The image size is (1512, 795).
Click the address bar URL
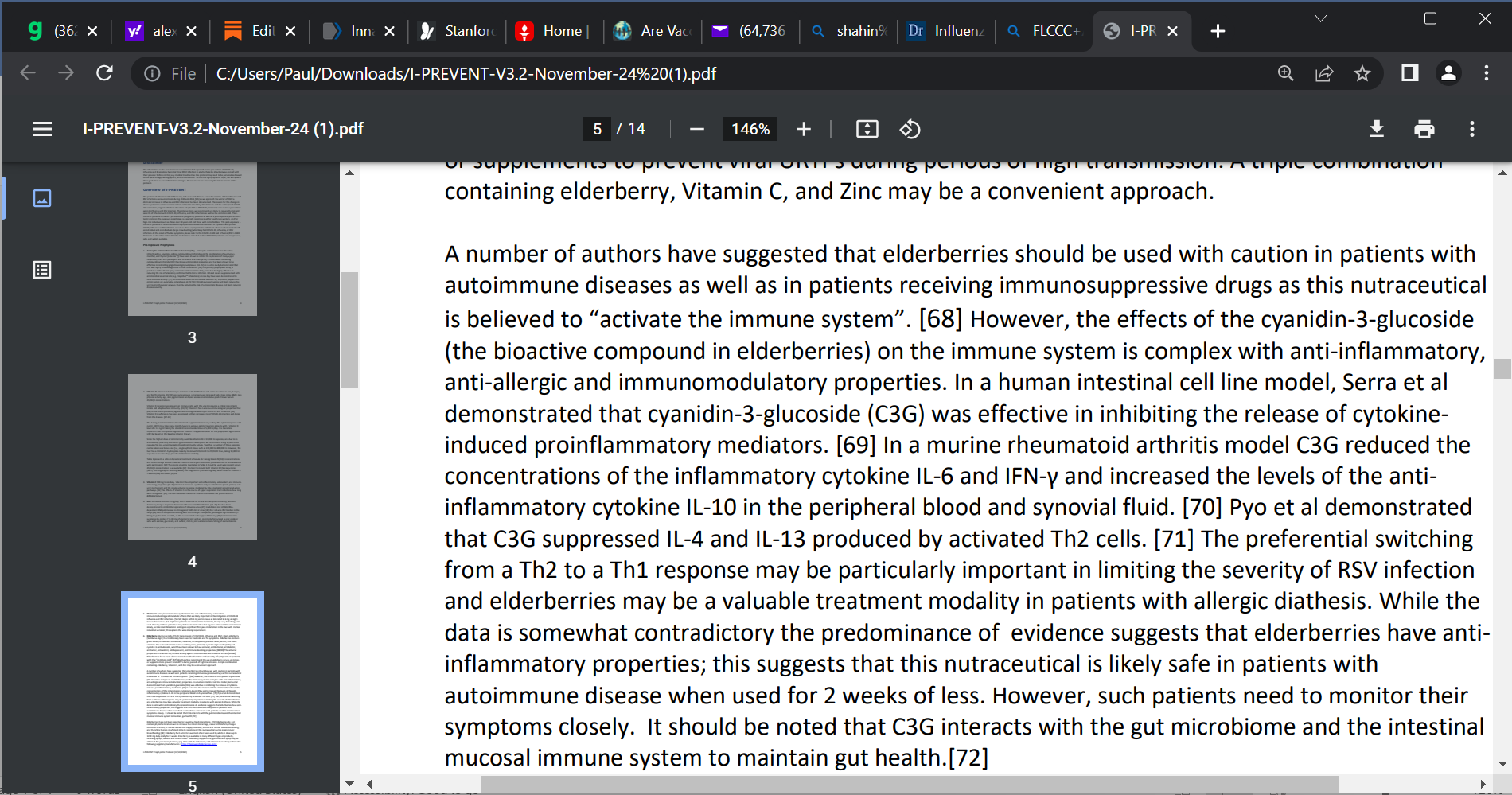point(466,74)
